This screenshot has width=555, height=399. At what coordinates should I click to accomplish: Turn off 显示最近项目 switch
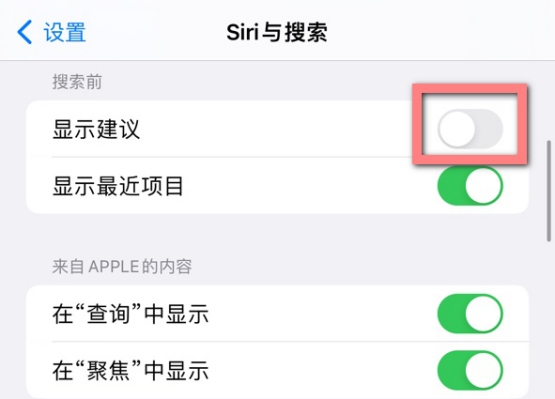point(470,186)
